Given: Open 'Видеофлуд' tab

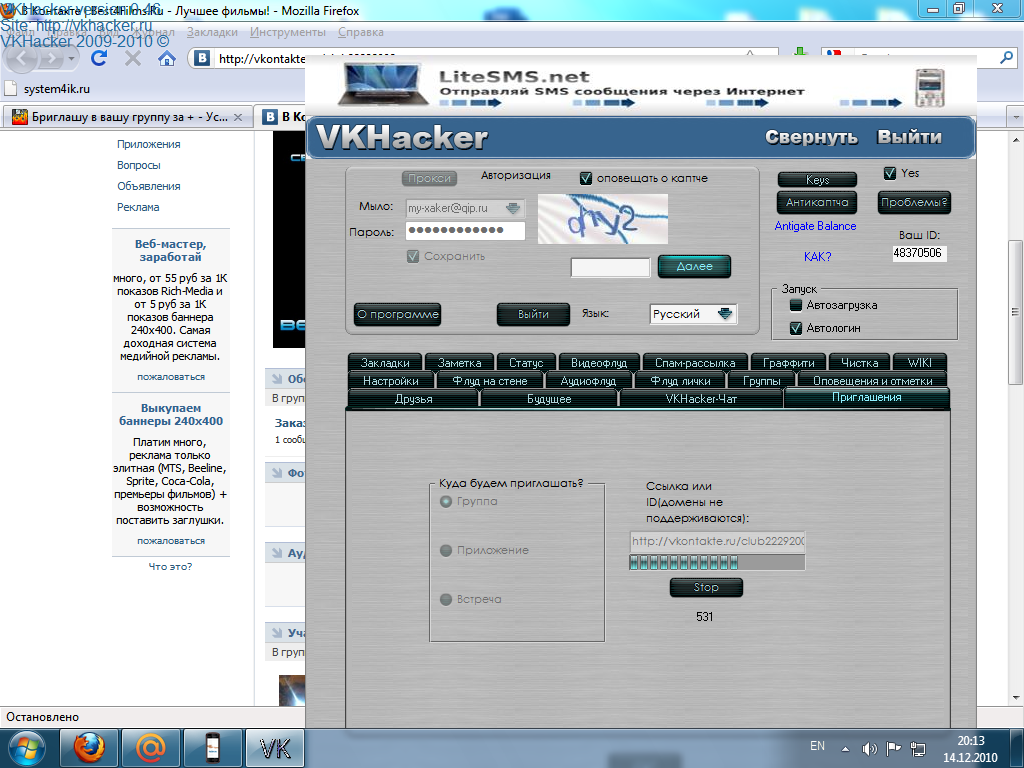Looking at the screenshot, I should point(599,362).
